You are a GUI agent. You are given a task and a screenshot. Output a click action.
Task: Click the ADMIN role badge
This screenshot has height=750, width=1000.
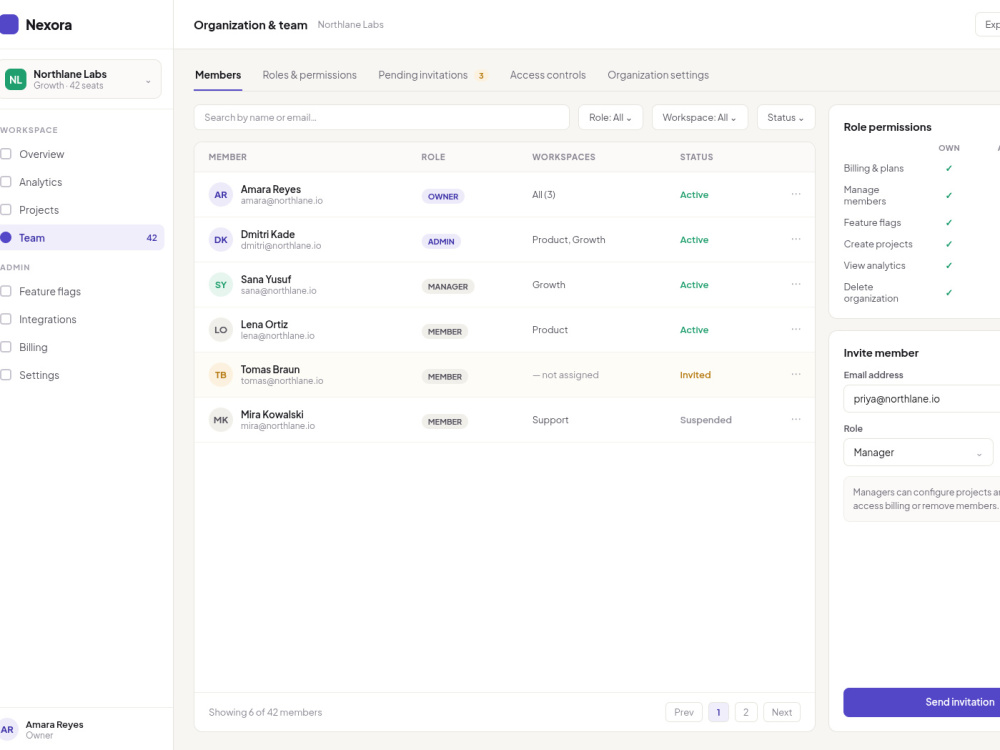coord(441,242)
